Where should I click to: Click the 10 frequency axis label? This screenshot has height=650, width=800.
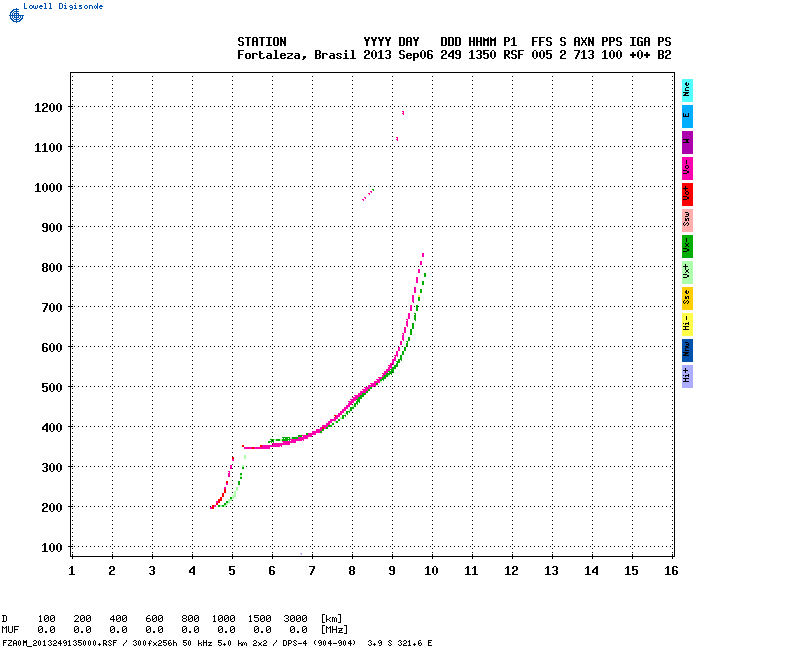(x=431, y=571)
